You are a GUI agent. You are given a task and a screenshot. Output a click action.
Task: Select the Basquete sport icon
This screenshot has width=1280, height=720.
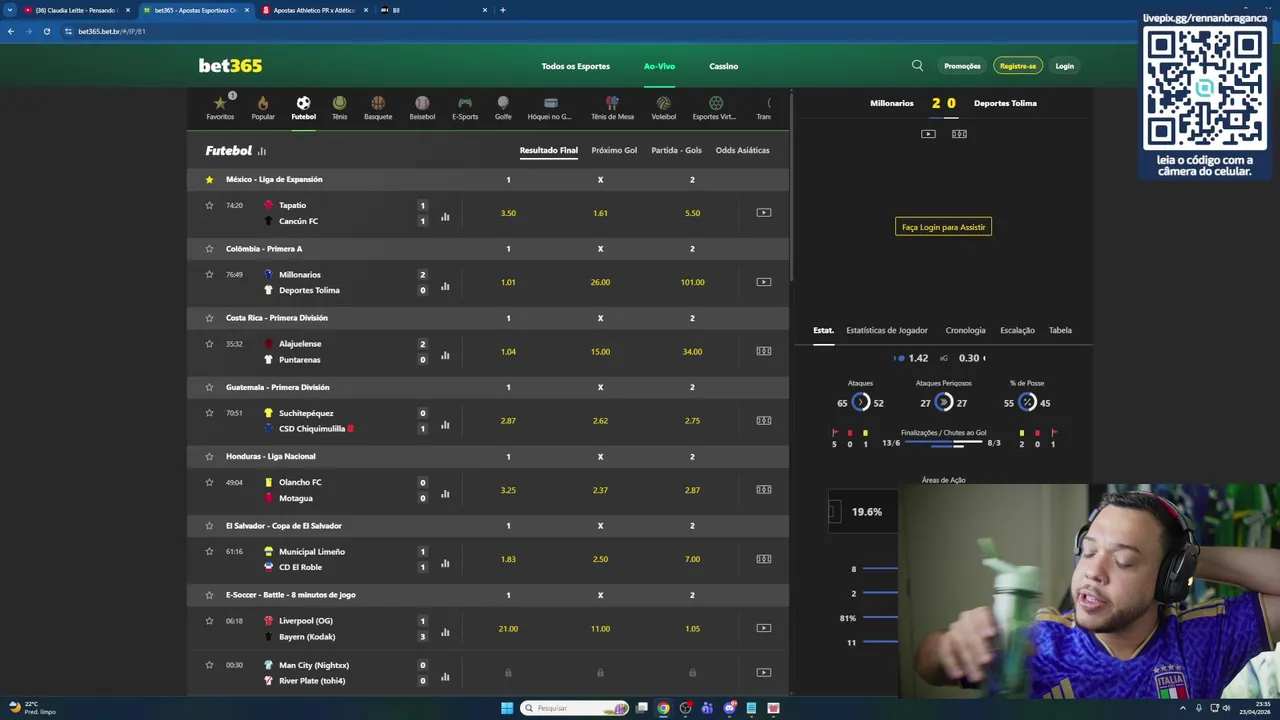[x=378, y=108]
